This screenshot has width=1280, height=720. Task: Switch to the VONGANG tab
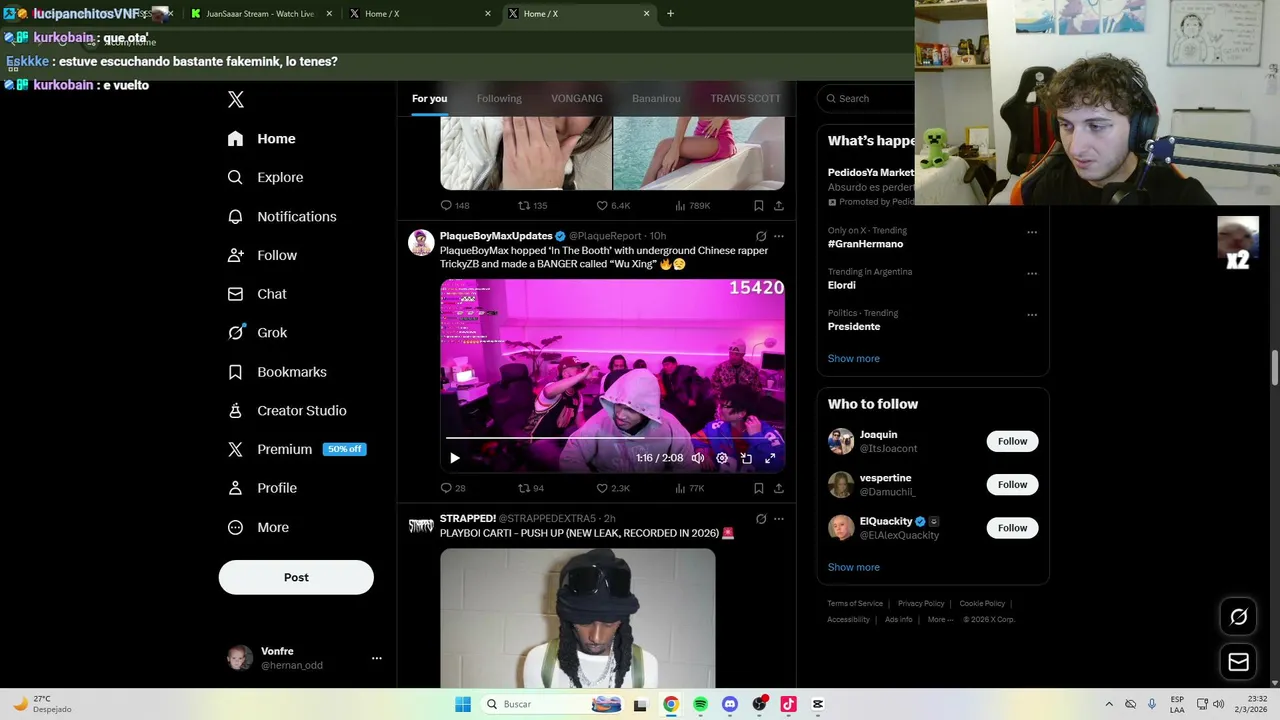tap(577, 98)
